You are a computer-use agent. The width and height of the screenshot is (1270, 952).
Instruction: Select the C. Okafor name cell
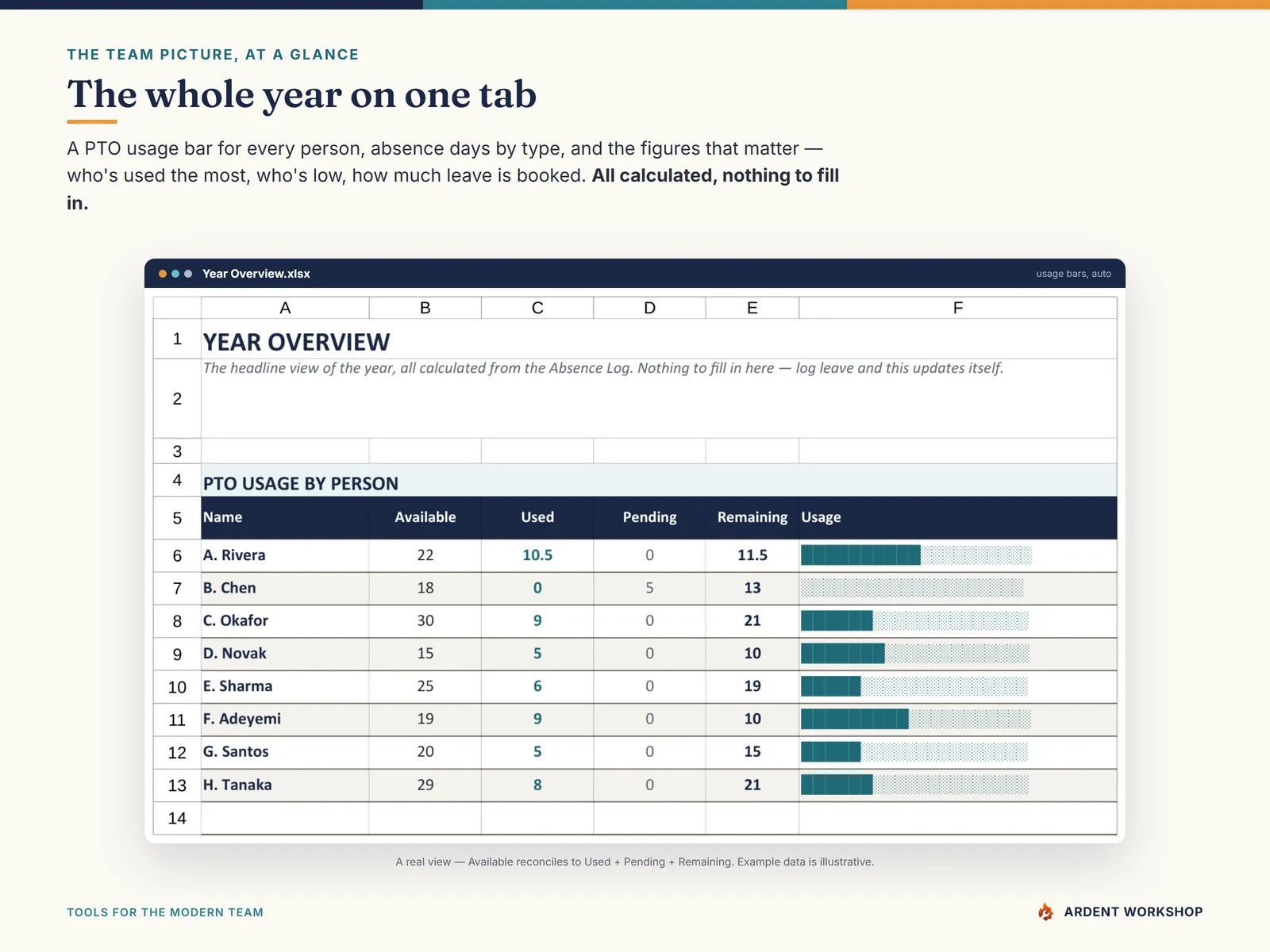click(x=285, y=620)
